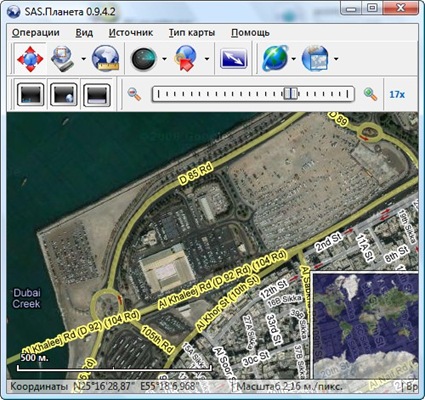Viewport: 425px width, 400px height.
Task: Open the Операции menu
Action: click(36, 33)
